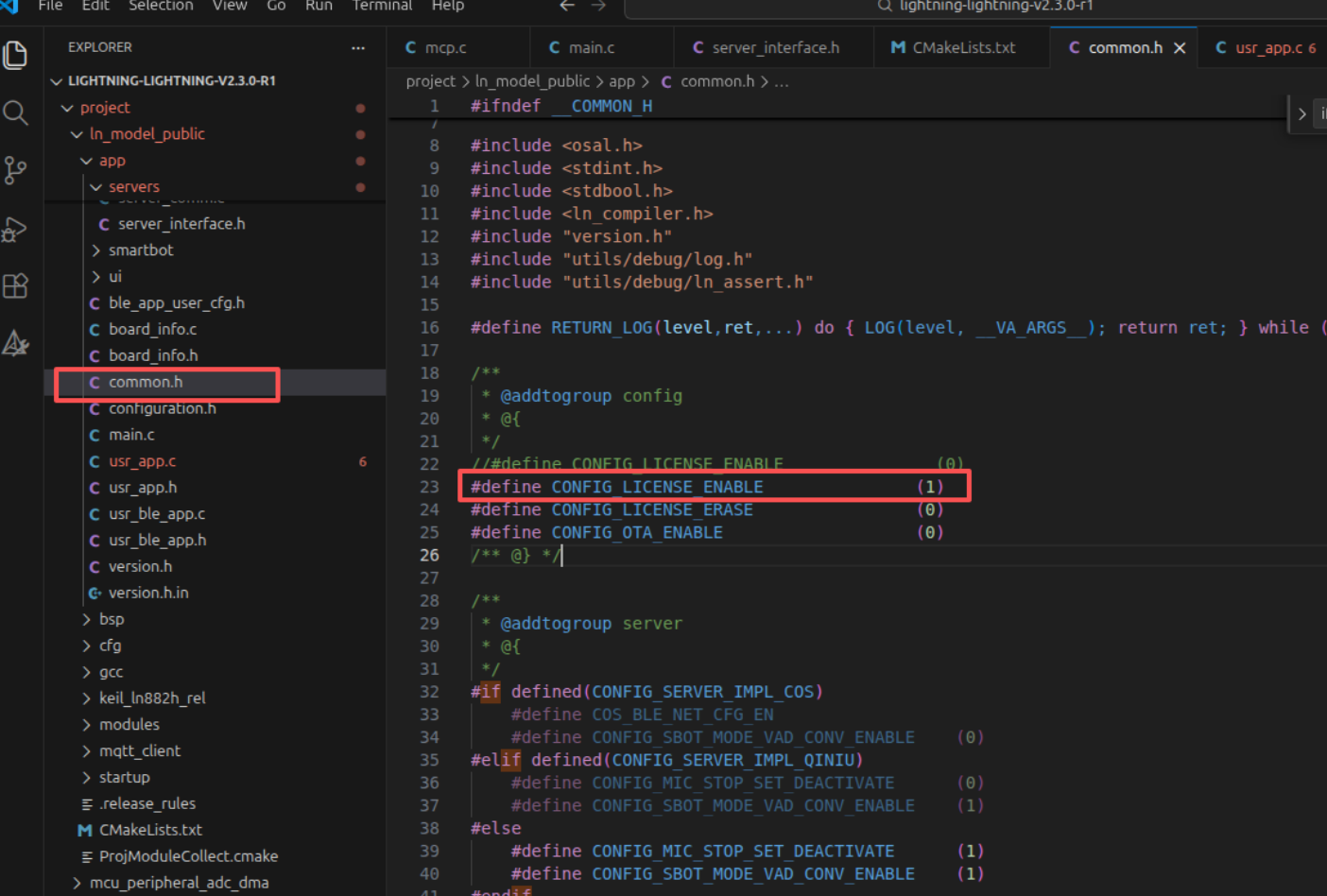Open the File menu
This screenshot has height=896, width=1327.
[50, 6]
